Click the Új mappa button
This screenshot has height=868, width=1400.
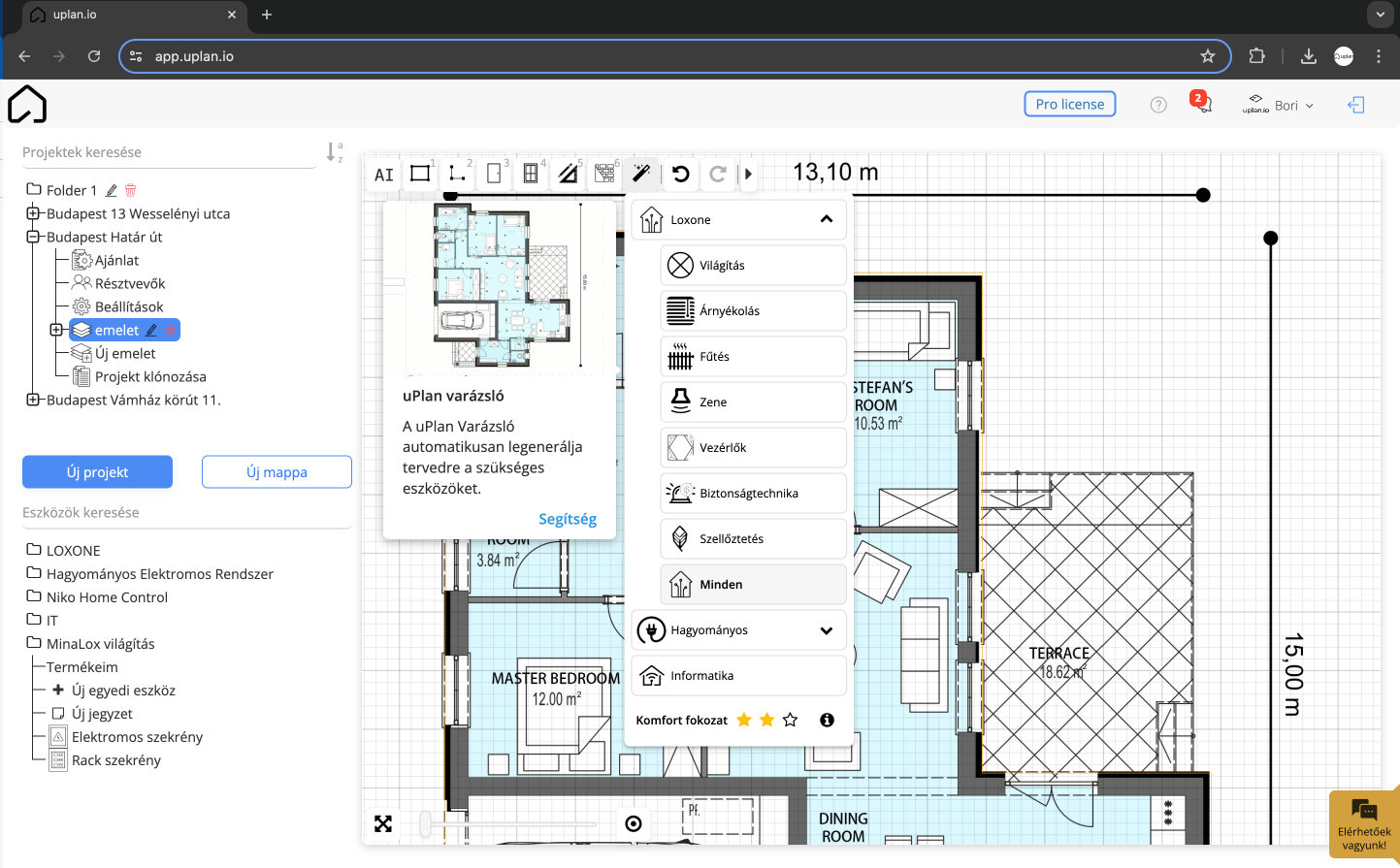[x=277, y=472]
